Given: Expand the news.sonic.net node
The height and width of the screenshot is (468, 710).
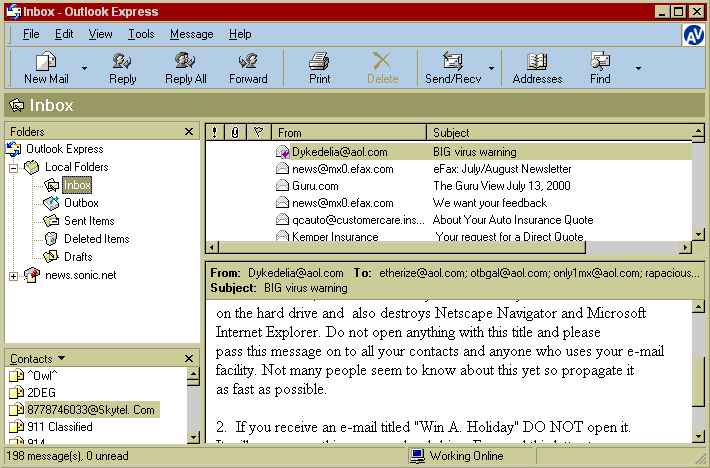Looking at the screenshot, I should click(x=14, y=276).
